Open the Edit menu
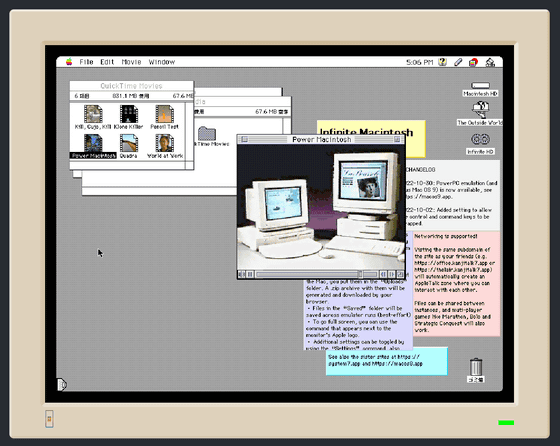 [x=107, y=62]
